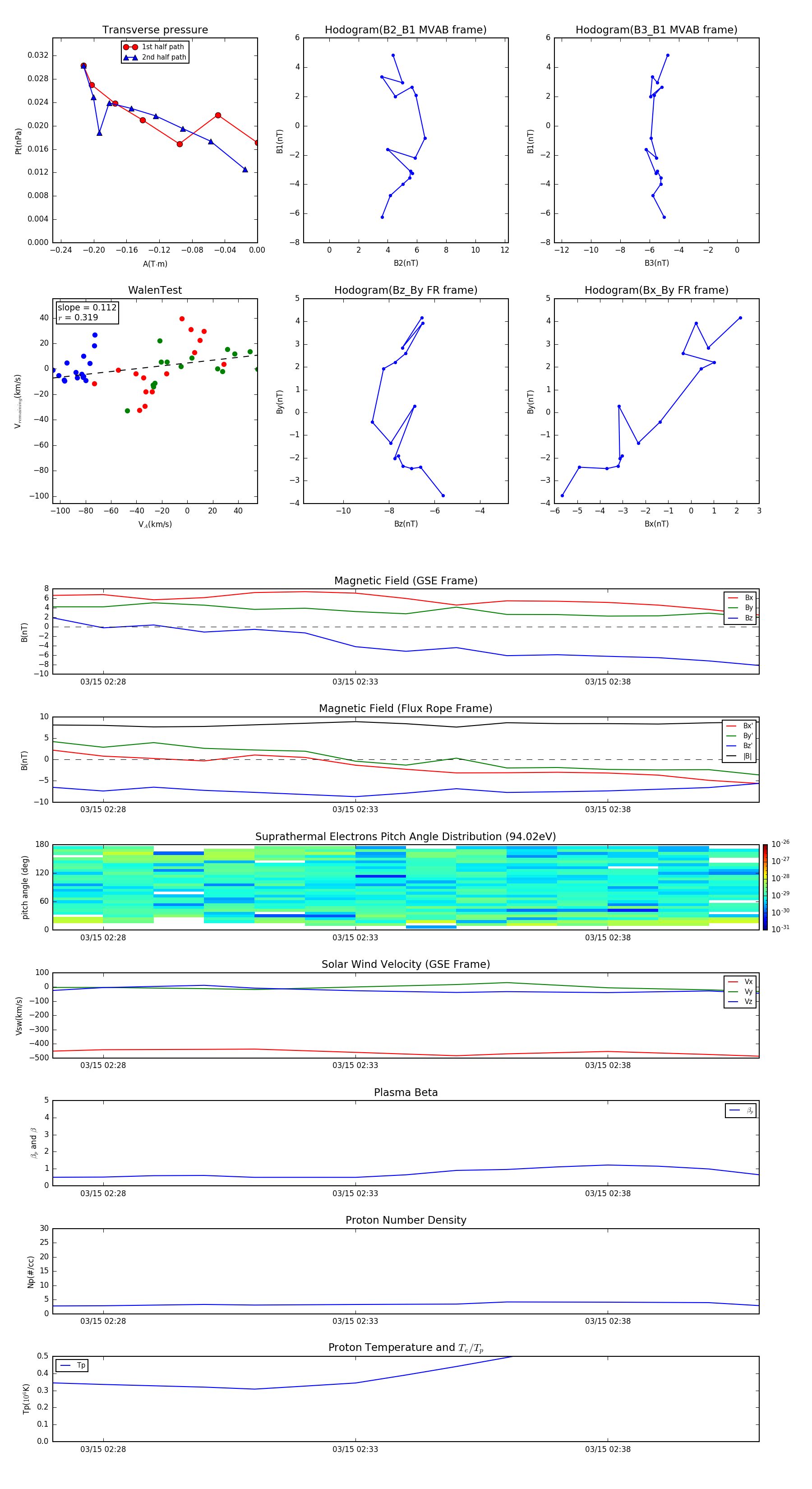This screenshot has height=1489, width=812.
Task: Click the '180' tick on pitch angle axis
Action: click(x=42, y=845)
